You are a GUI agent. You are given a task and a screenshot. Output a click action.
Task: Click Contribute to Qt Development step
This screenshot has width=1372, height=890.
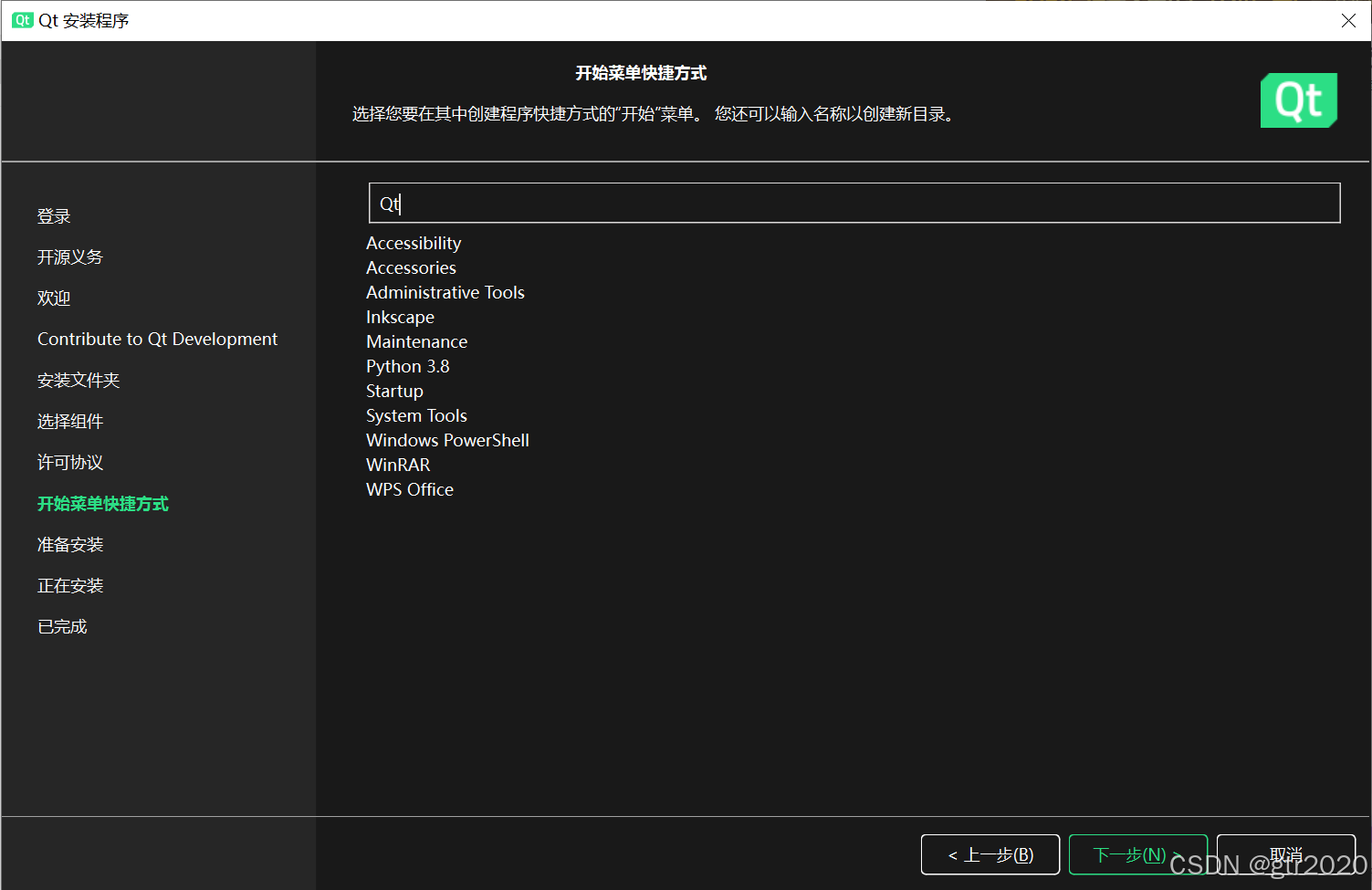[157, 339]
